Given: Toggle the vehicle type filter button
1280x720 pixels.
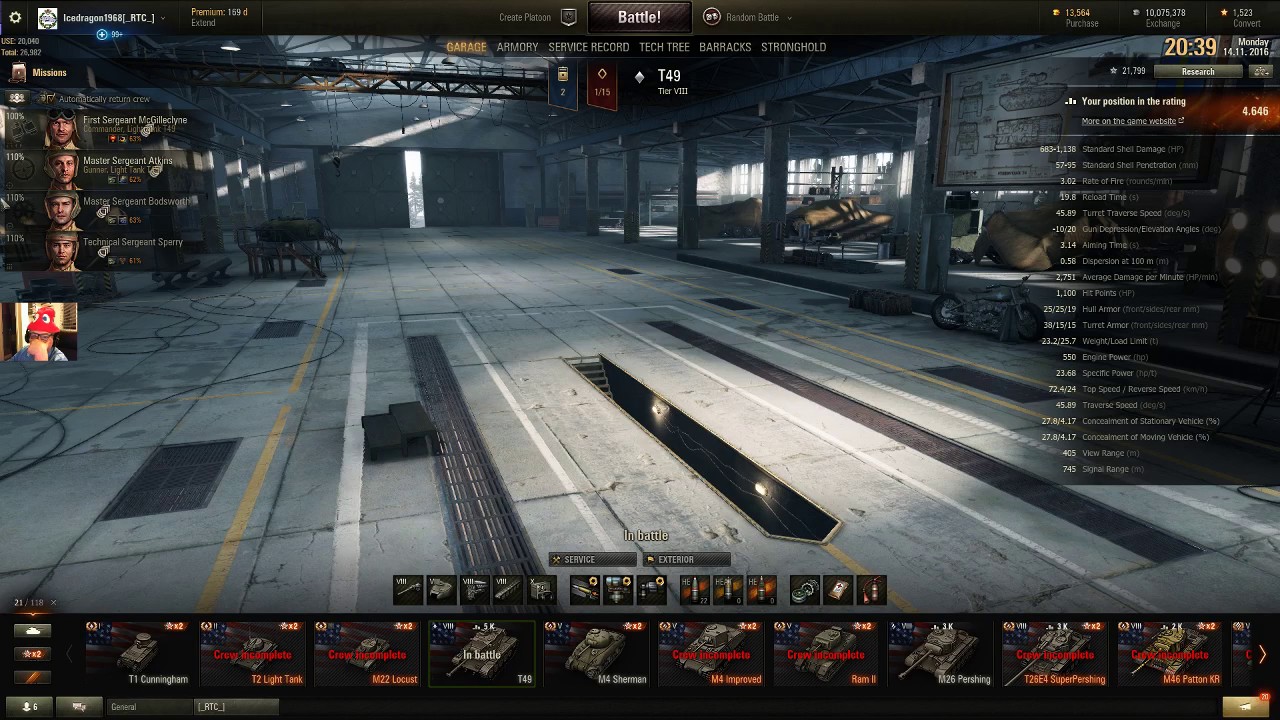Looking at the screenshot, I should tap(33, 631).
